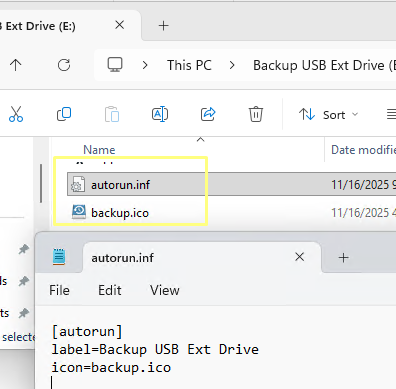Refresh the File Explorer view
Viewport: 396px width, 389px height.
[64, 65]
